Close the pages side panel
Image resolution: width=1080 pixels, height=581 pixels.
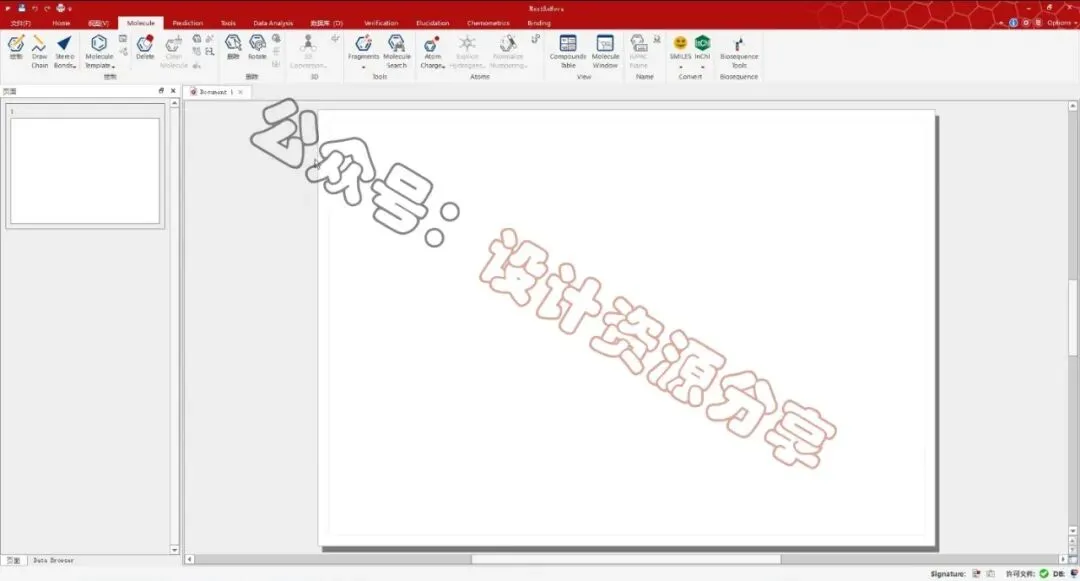173,91
